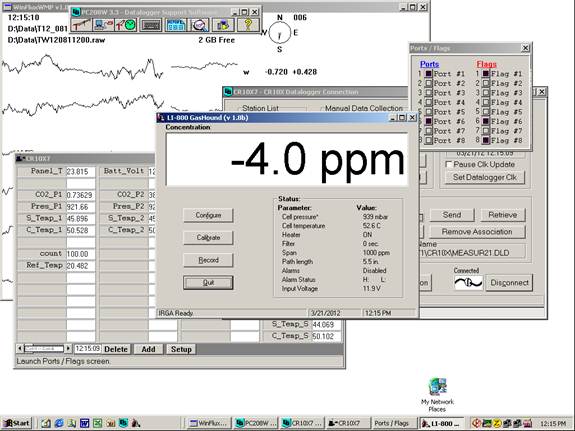Image resolution: width=575 pixels, height=431 pixels.
Task: Click the Disconnect button
Action: (509, 283)
